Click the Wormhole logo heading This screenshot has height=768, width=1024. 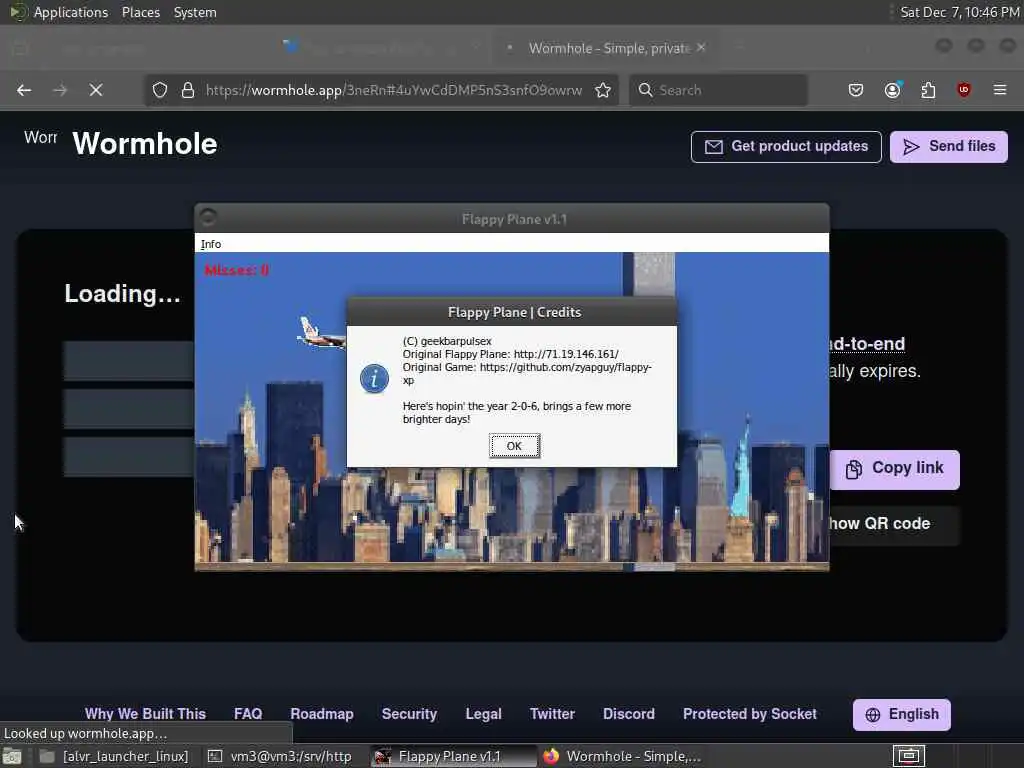coord(144,144)
